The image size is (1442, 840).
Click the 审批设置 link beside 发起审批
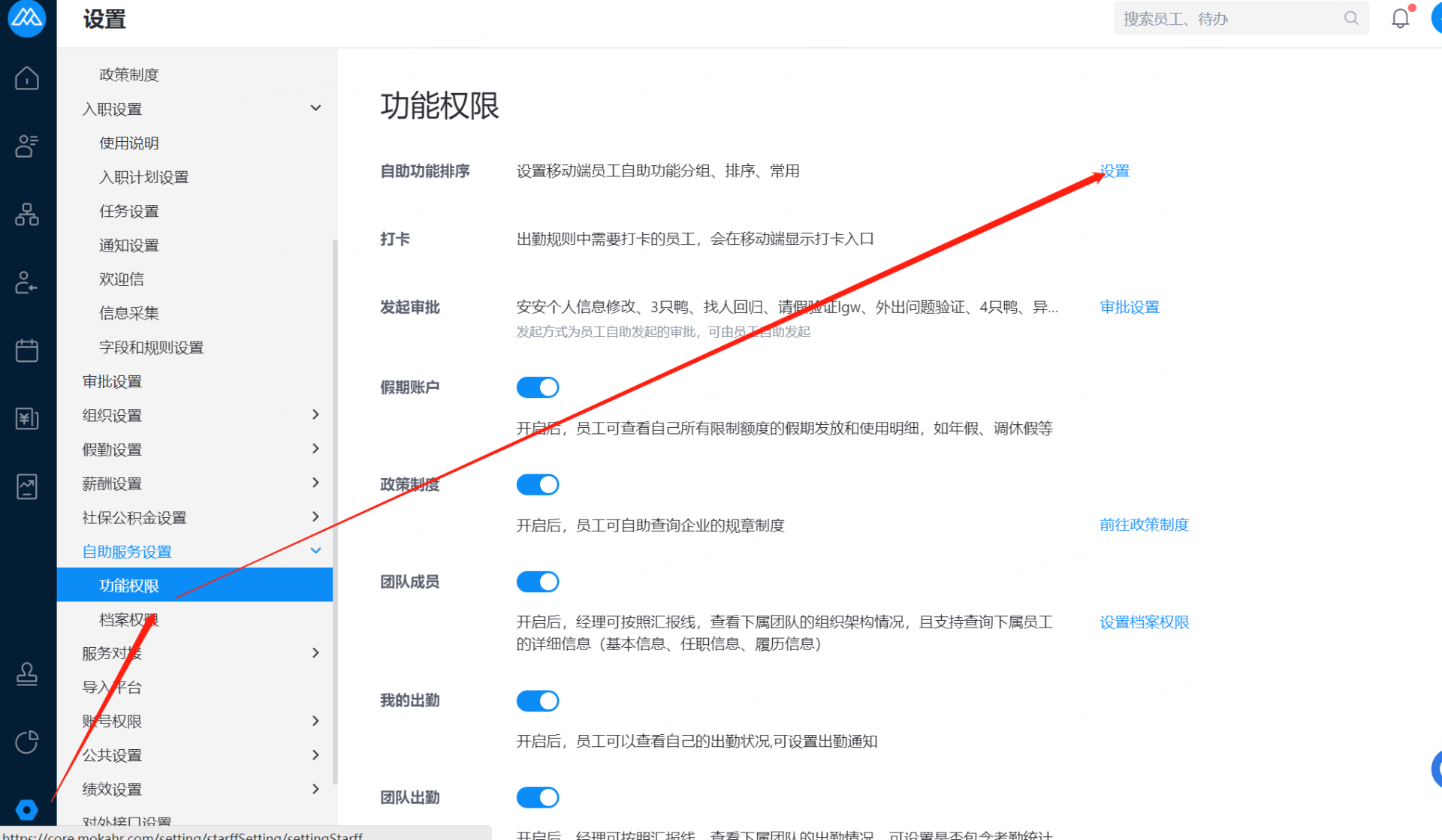1130,307
